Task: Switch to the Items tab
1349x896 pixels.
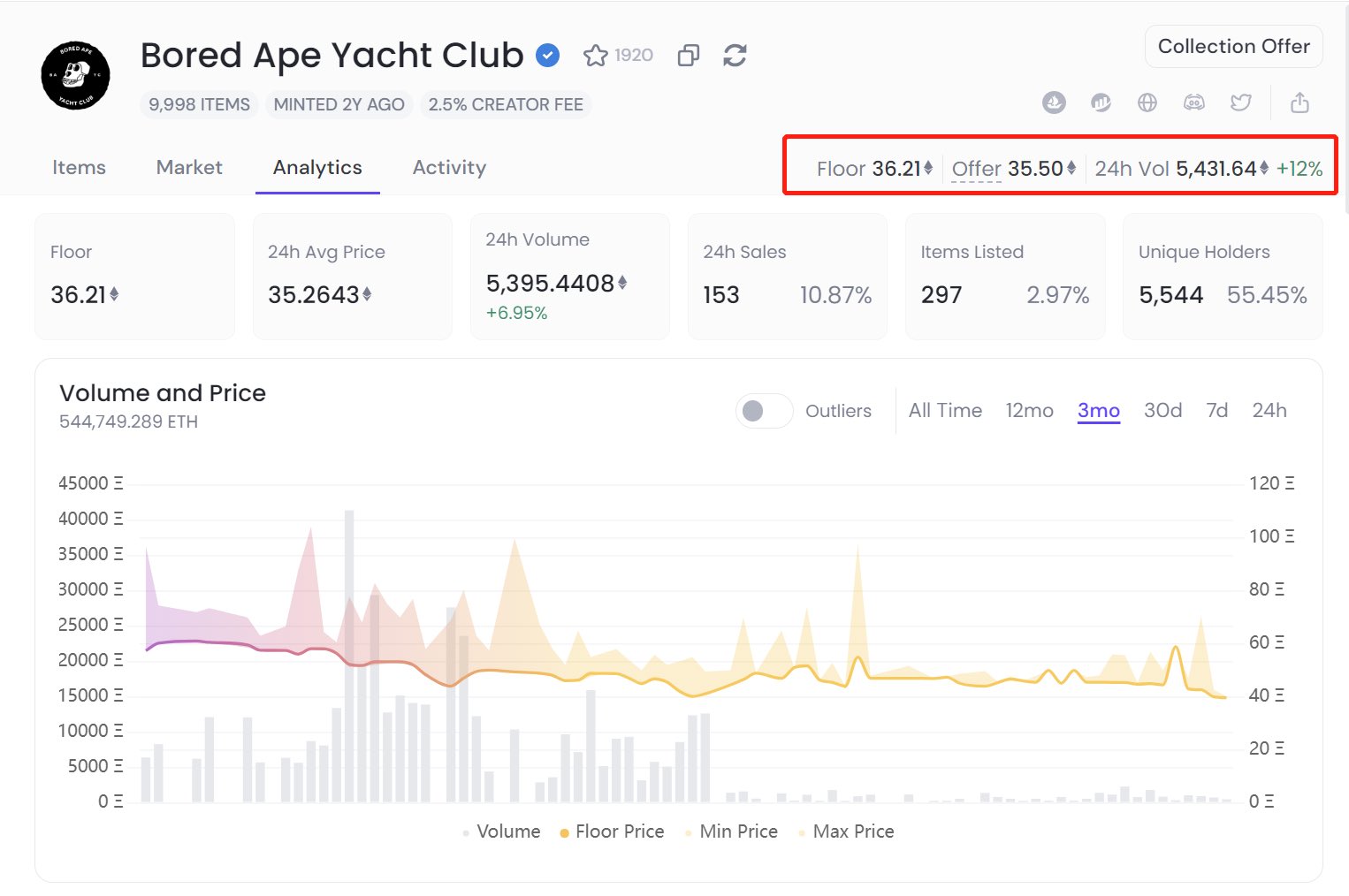Action: click(79, 168)
